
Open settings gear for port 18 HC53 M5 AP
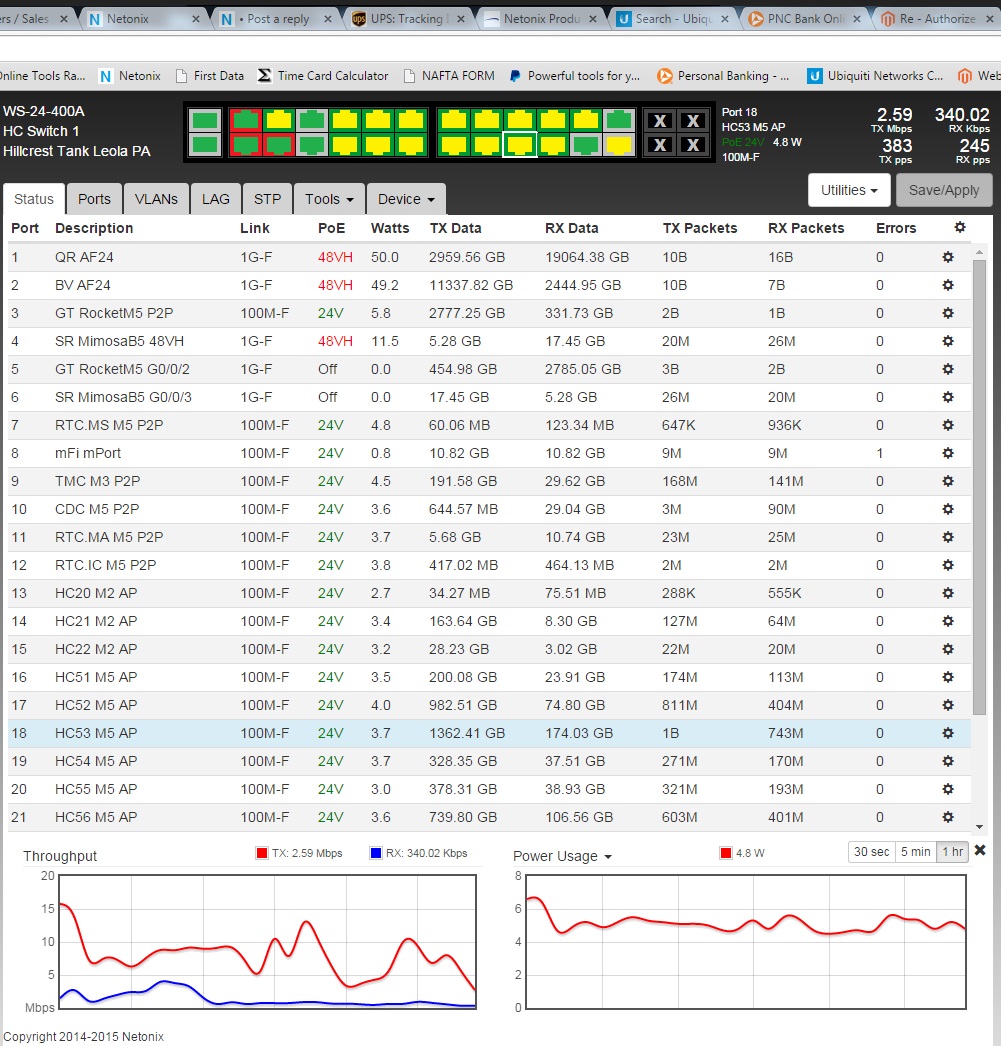tap(948, 733)
